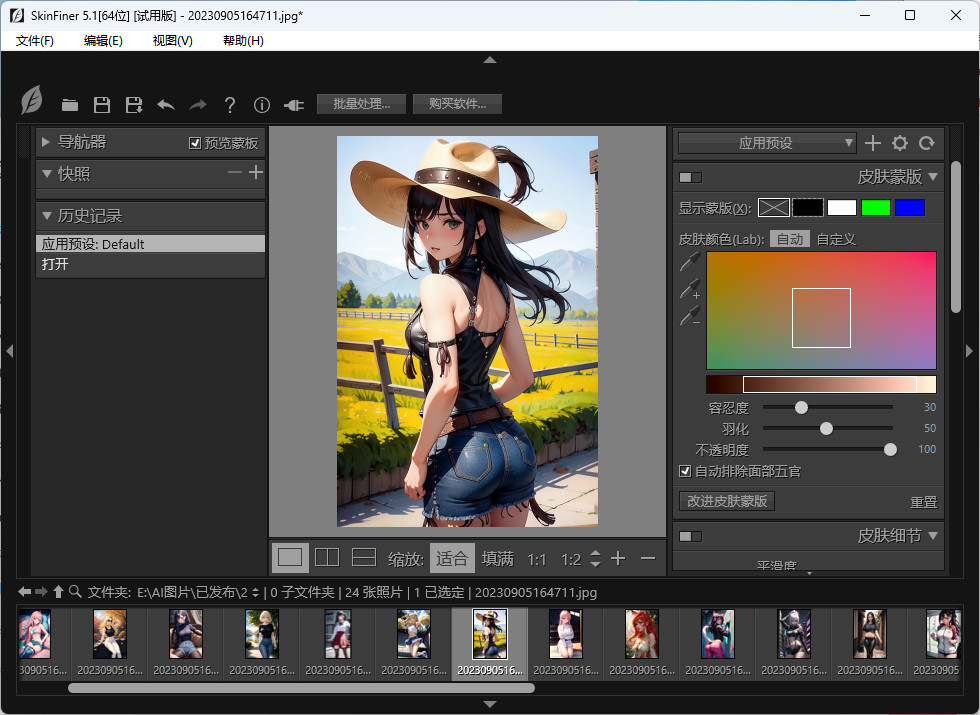Image resolution: width=980 pixels, height=715 pixels.
Task: Add a new preset with plus icon
Action: point(872,143)
